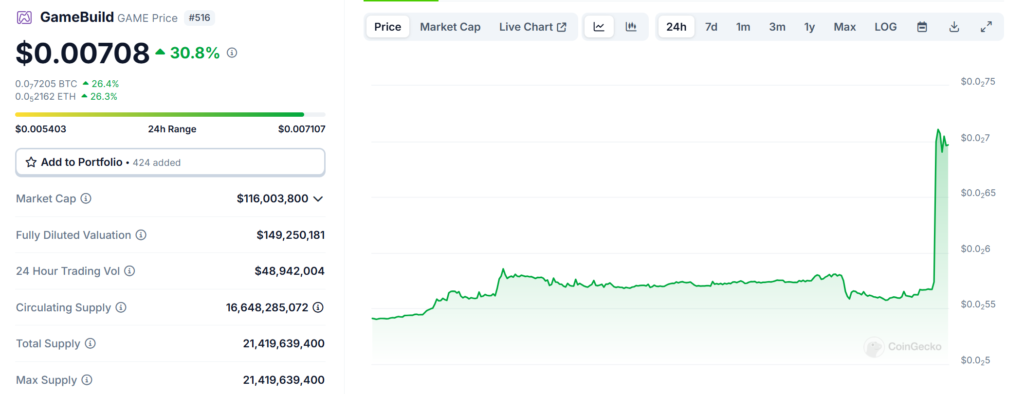Select the line chart view icon

tap(599, 27)
